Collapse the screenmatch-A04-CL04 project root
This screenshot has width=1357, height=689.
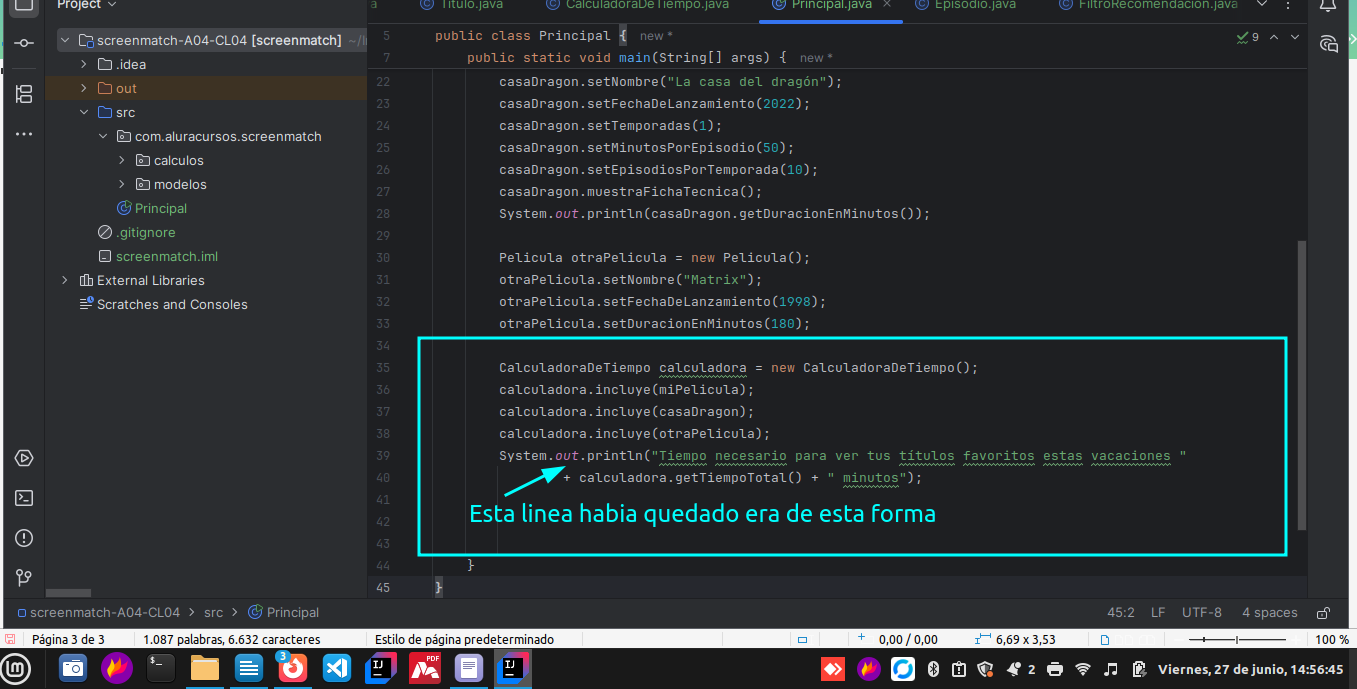tap(65, 40)
